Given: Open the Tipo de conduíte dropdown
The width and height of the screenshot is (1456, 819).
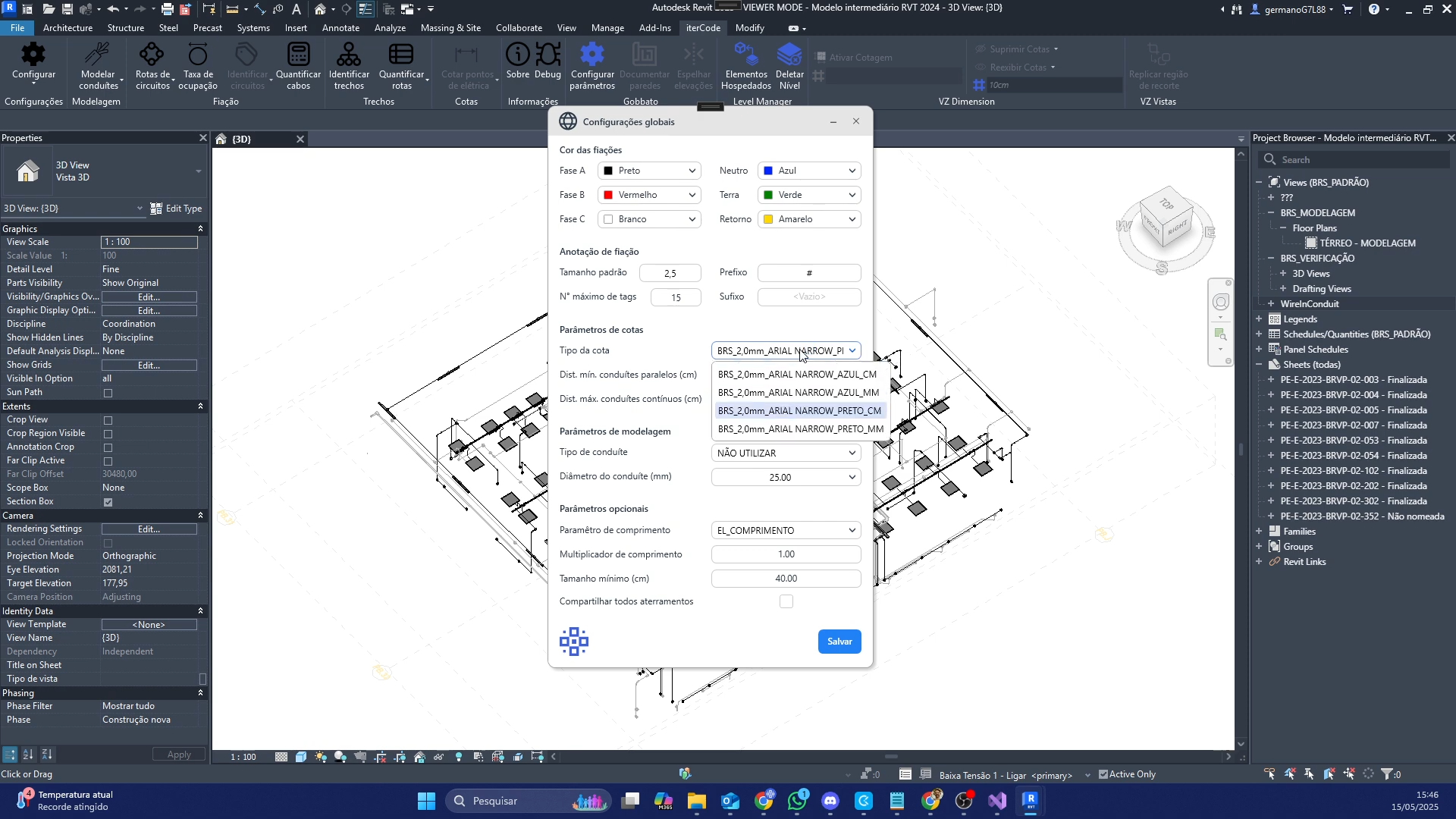Looking at the screenshot, I should pos(786,453).
